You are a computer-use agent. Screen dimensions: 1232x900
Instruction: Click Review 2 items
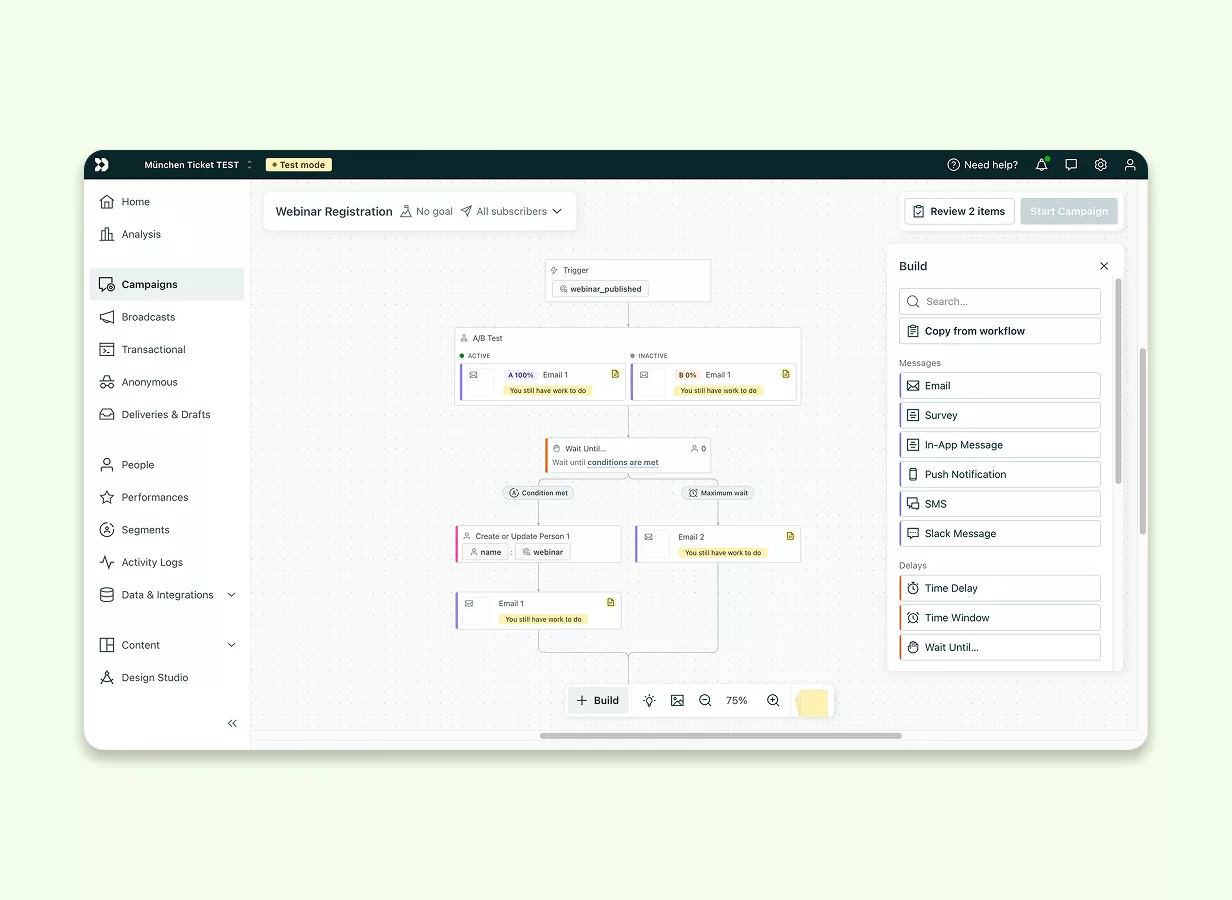[x=958, y=211]
